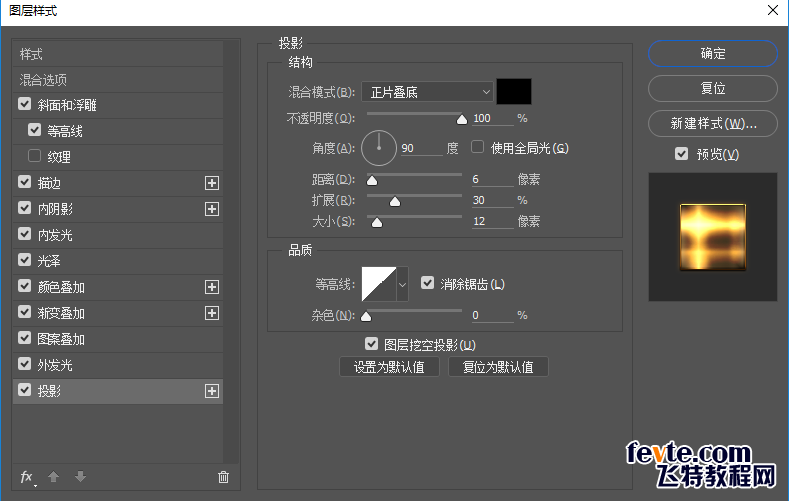Uncheck the 等高线 sub-option checkbox
This screenshot has width=789, height=501.
click(x=34, y=130)
